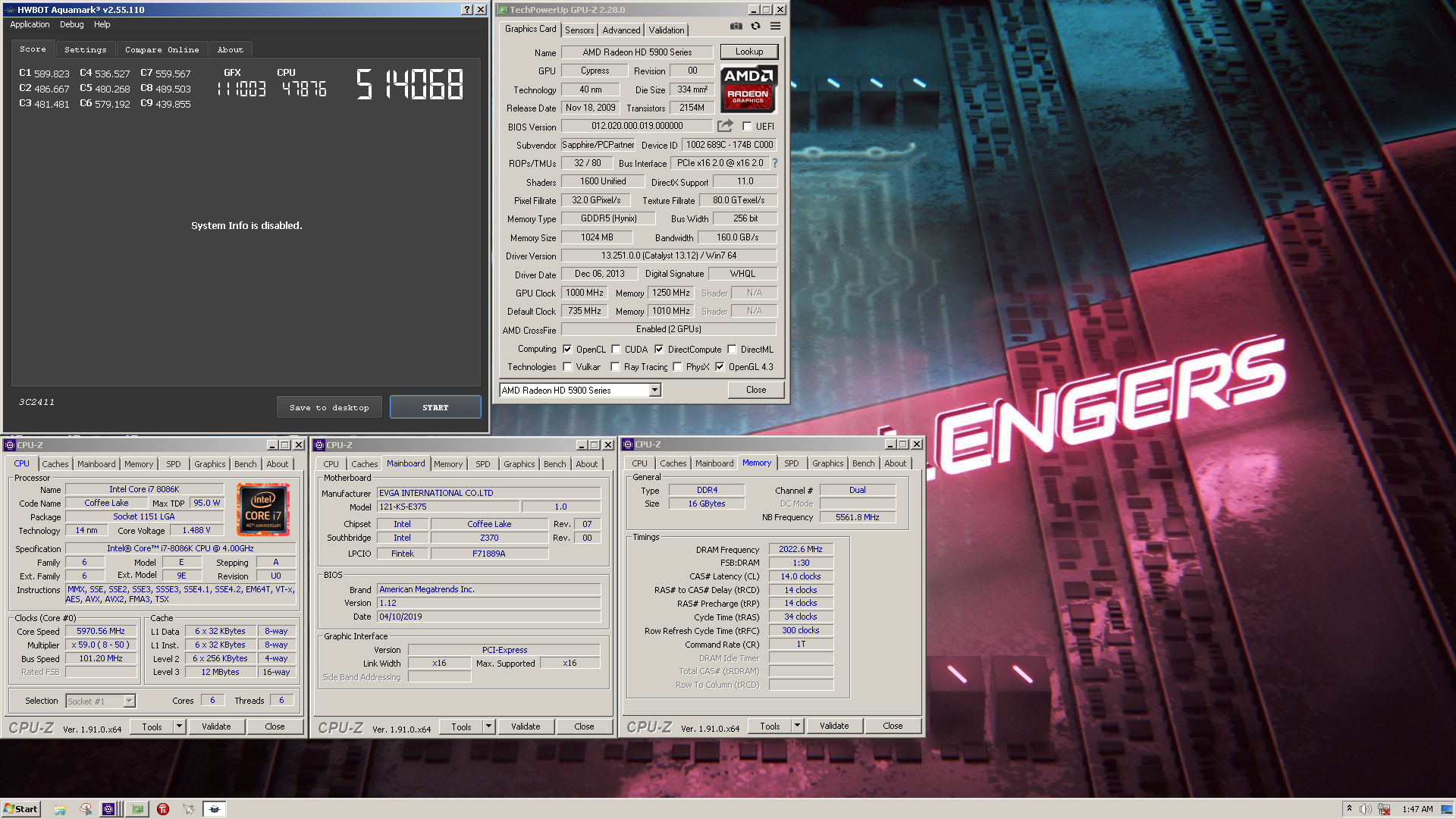Expand Tools arrow in CPU-Z CPU window
The width and height of the screenshot is (1456, 819).
(x=179, y=726)
